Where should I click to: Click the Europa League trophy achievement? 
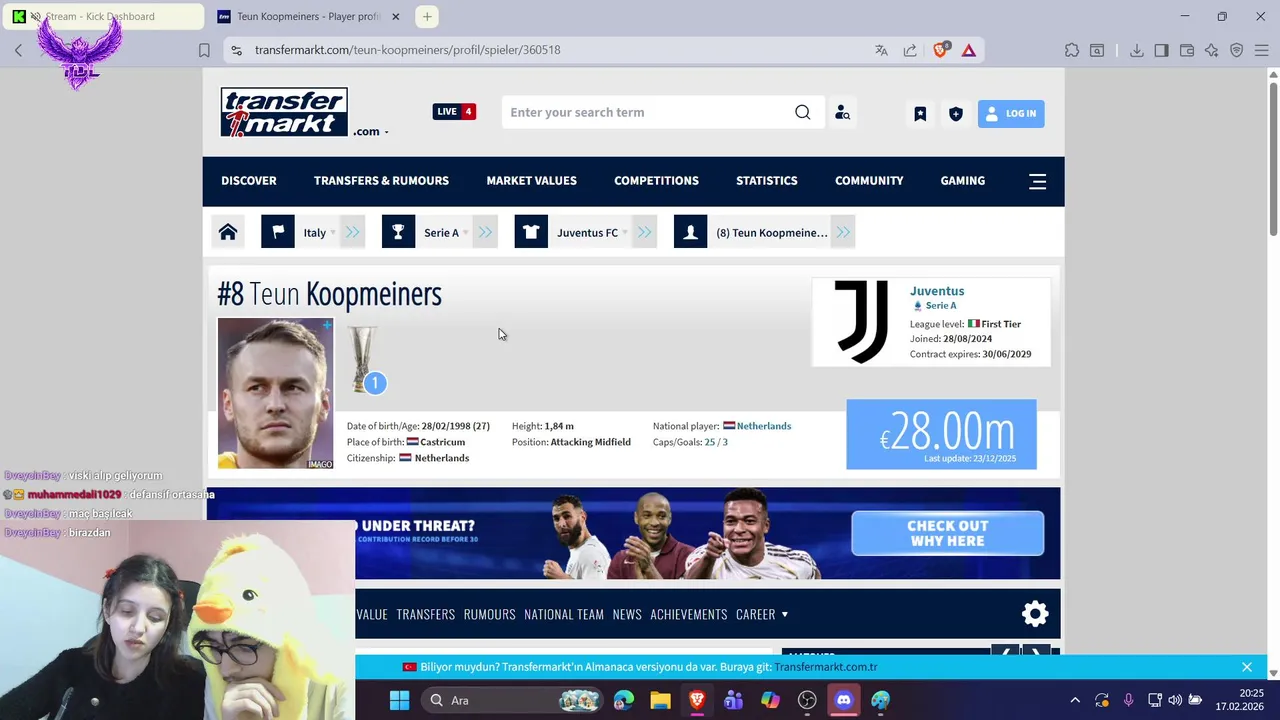coord(364,358)
